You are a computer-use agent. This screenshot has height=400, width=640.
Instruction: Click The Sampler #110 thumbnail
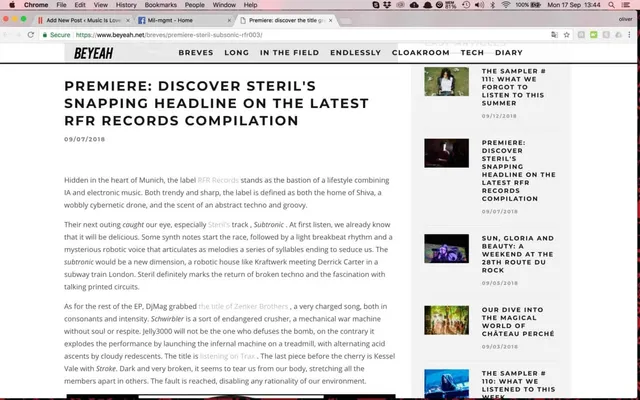point(446,384)
